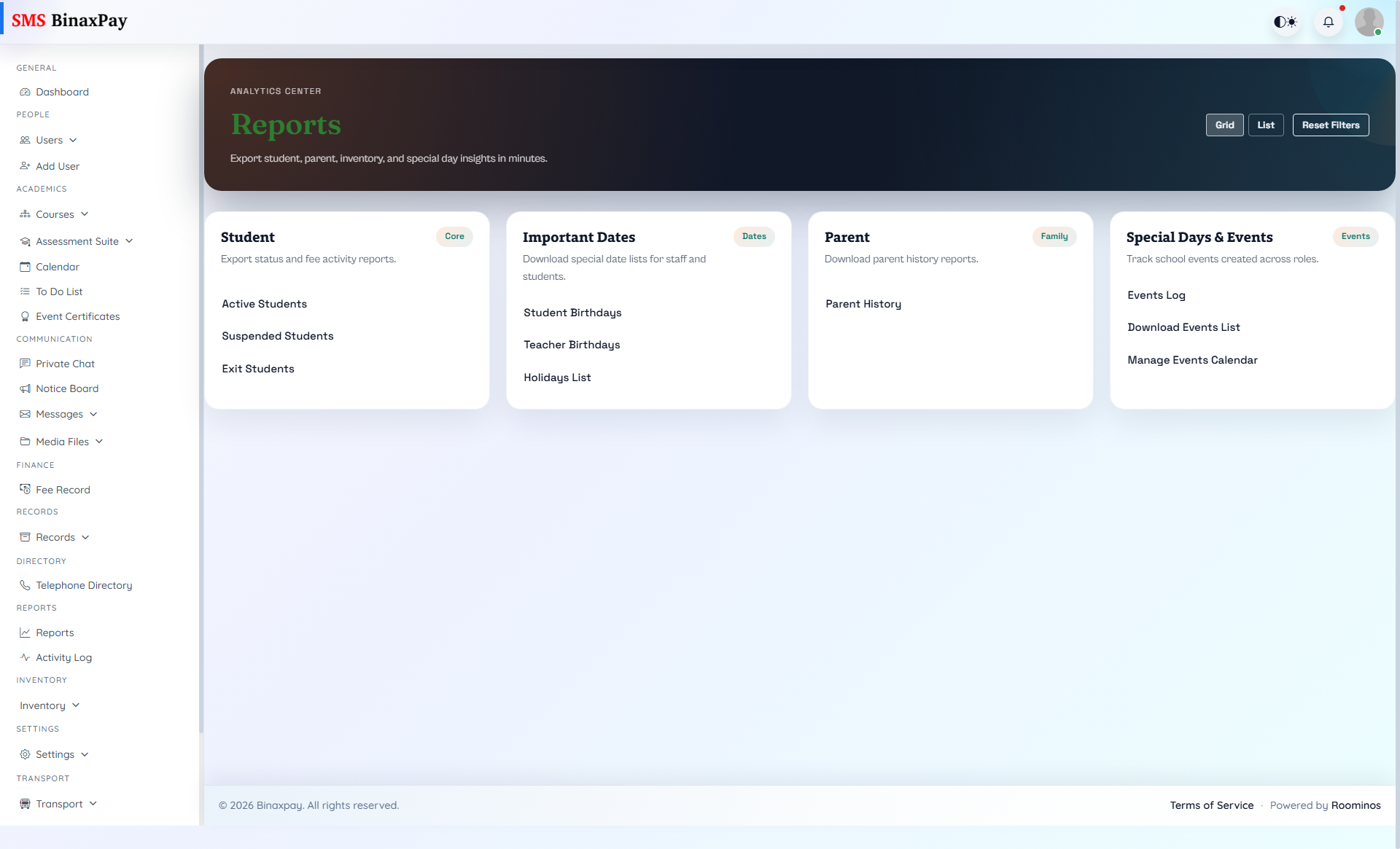Open Private Chat via its speech icon
The width and height of the screenshot is (1400, 849).
click(25, 364)
